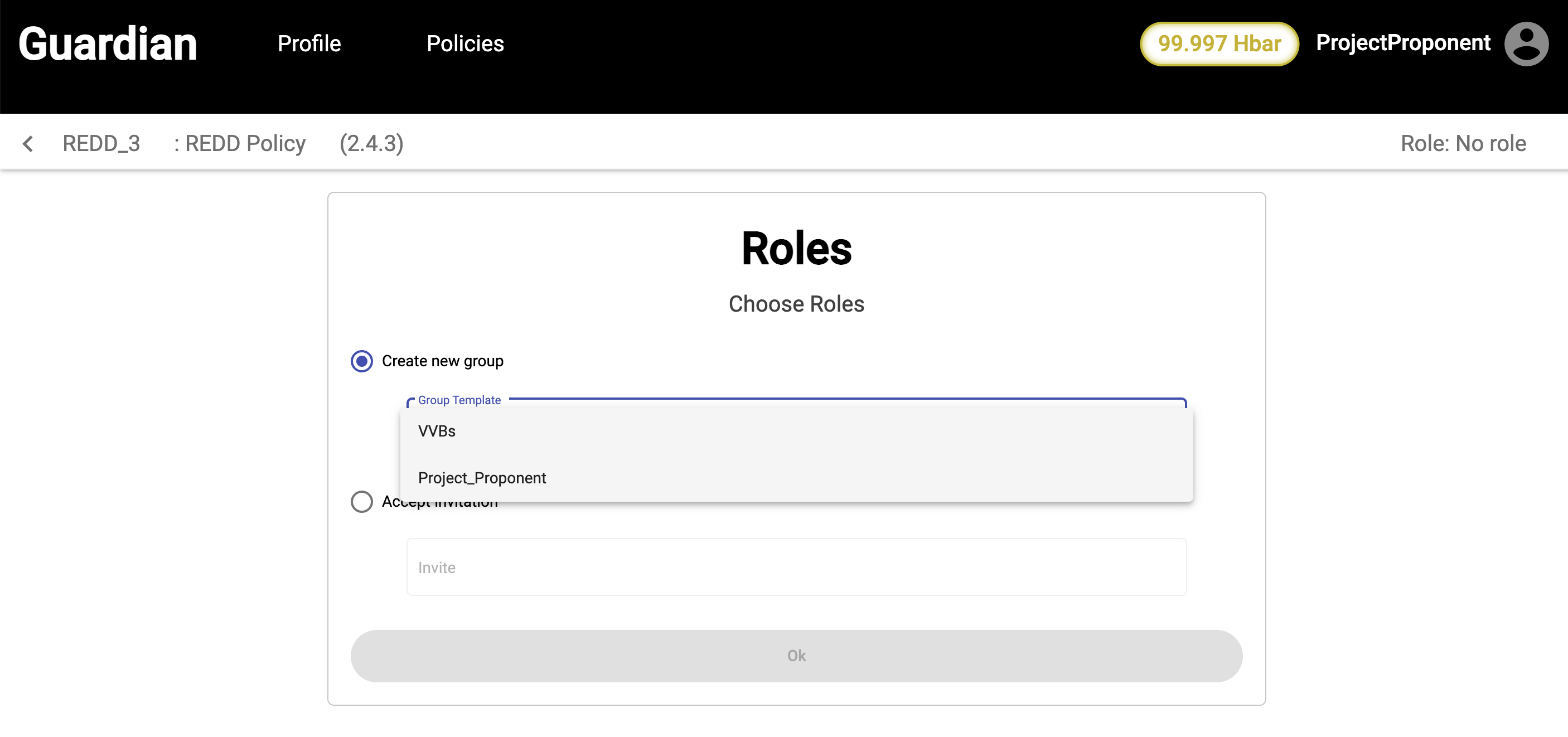Screen dimensions: 1568x737
Task: Click the Choose Roles subtitle
Action: pyautogui.click(x=796, y=304)
